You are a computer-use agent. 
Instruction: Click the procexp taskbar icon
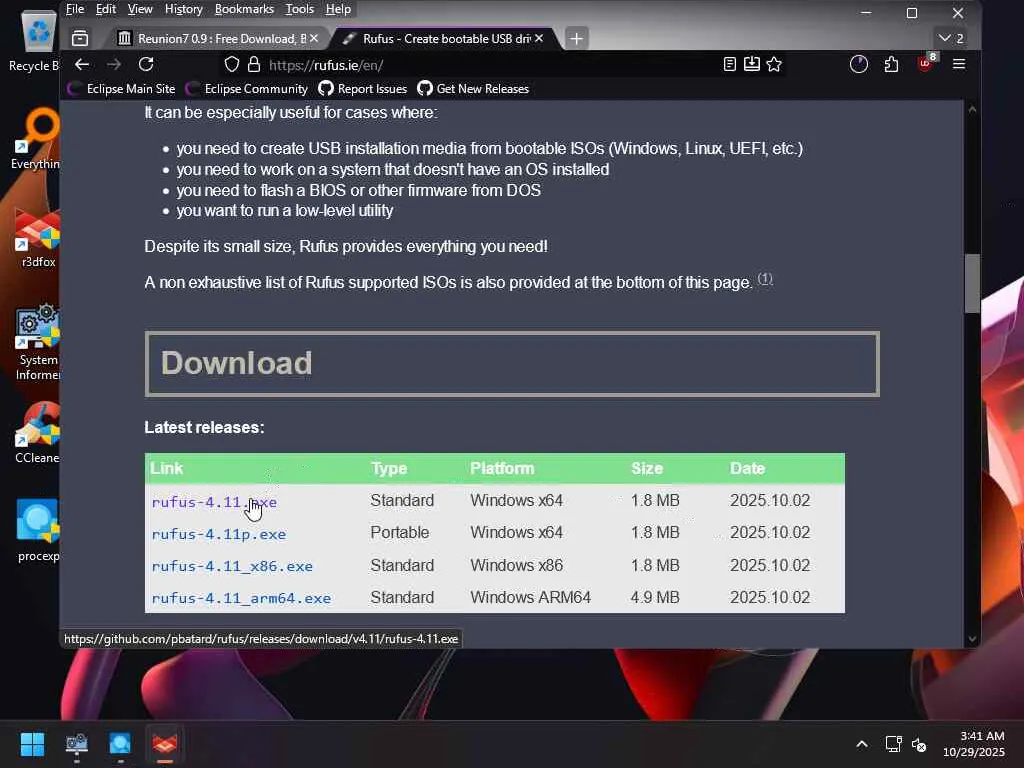tap(120, 744)
